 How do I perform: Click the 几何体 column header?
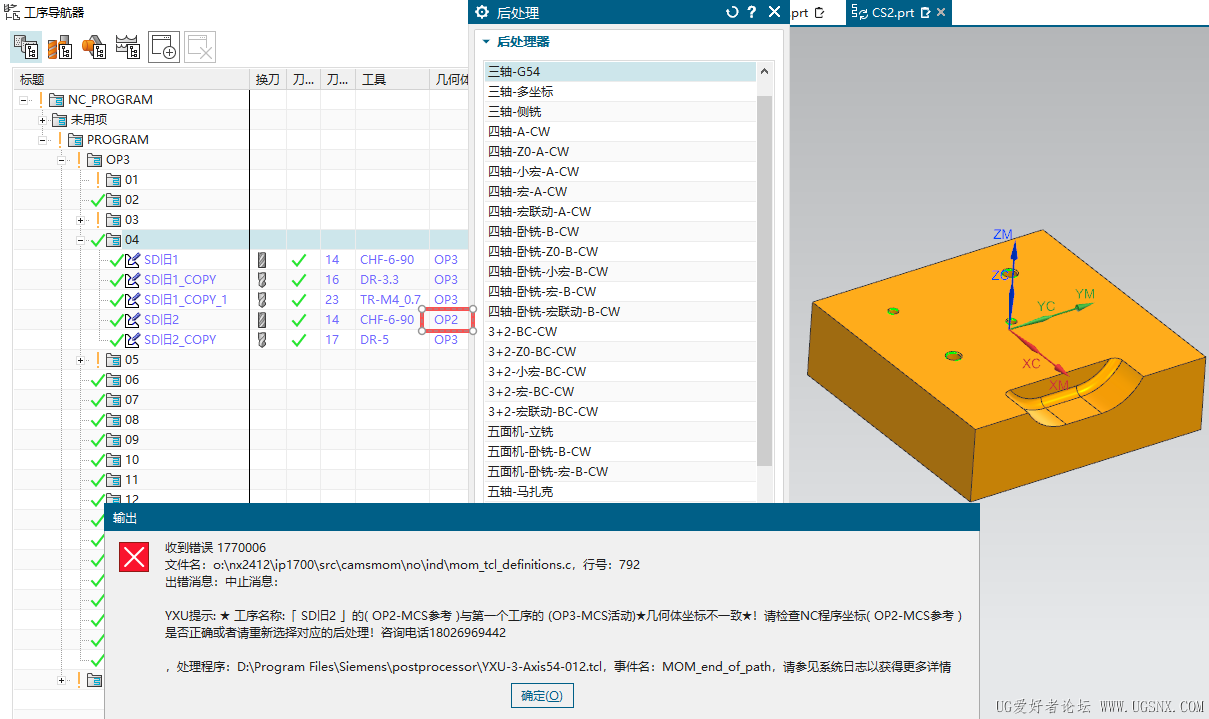click(x=451, y=79)
